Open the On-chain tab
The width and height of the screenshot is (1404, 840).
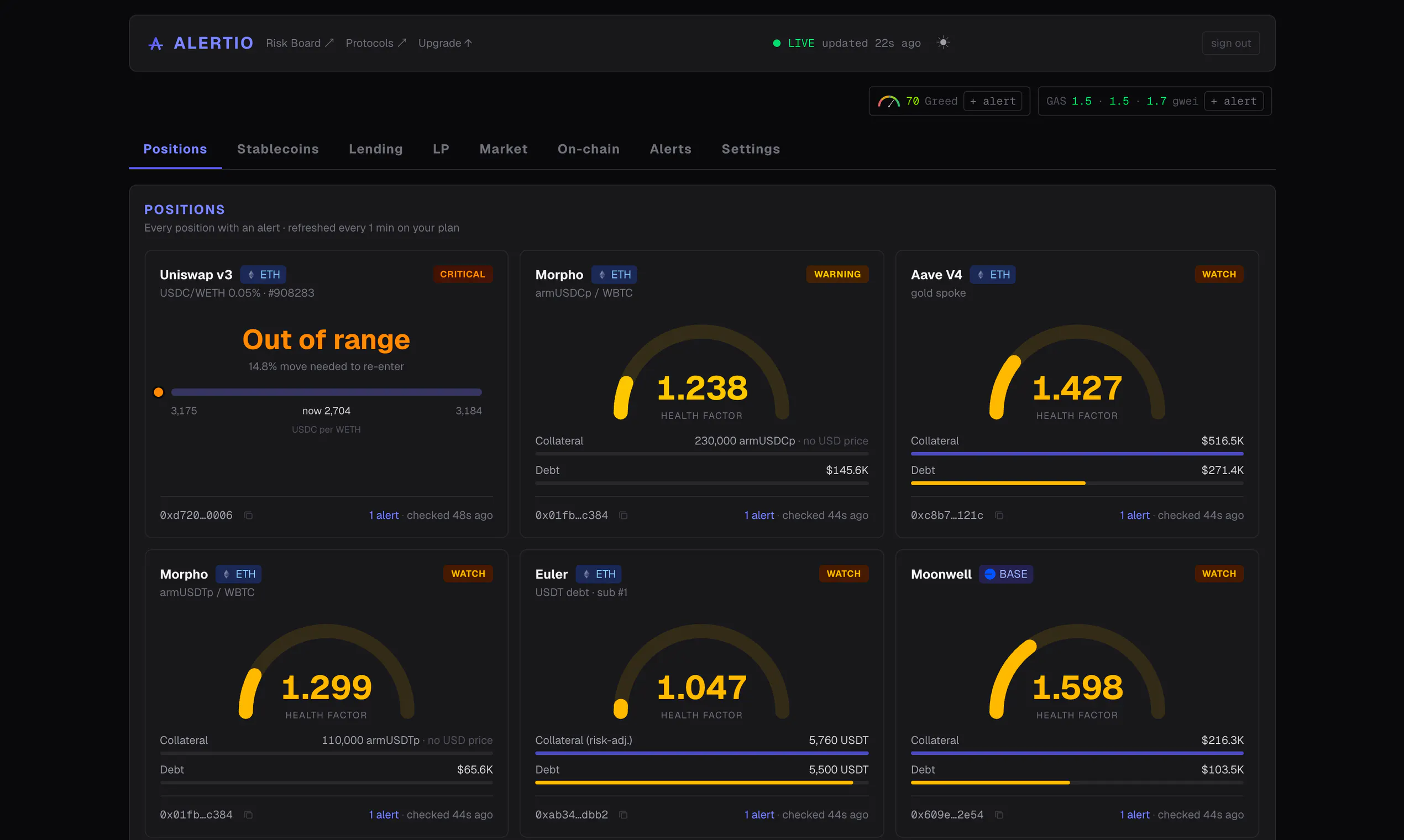coord(588,149)
